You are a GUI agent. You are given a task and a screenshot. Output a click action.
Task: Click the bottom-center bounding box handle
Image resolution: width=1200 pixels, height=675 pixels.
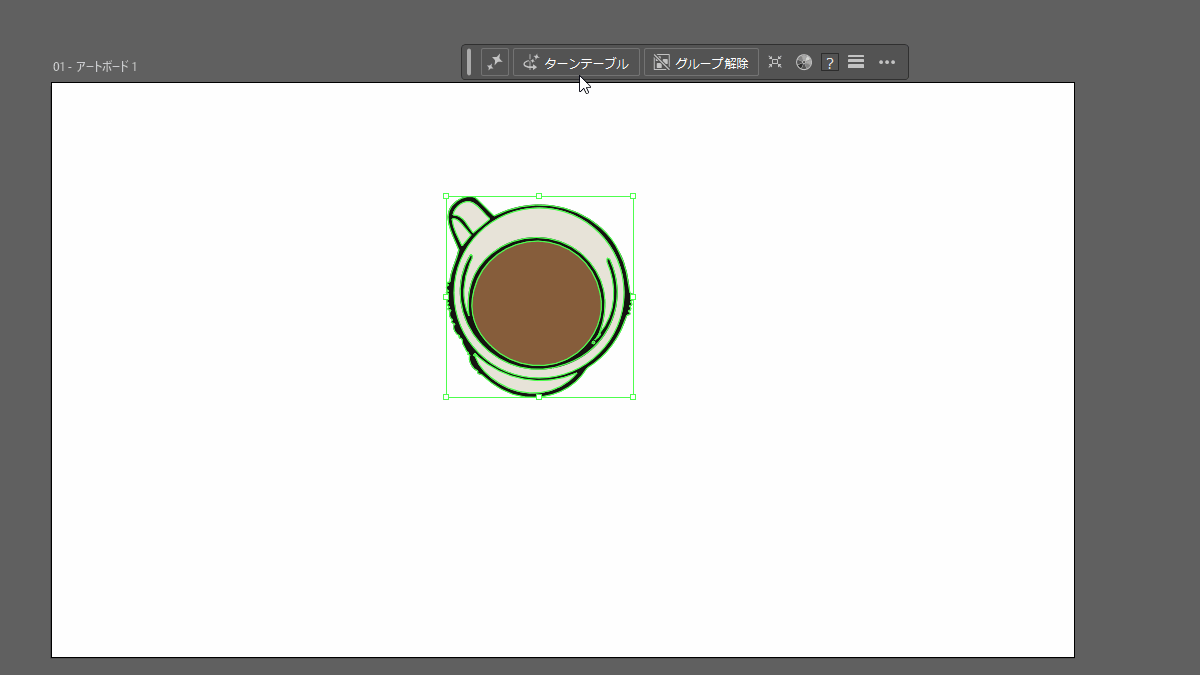point(539,397)
